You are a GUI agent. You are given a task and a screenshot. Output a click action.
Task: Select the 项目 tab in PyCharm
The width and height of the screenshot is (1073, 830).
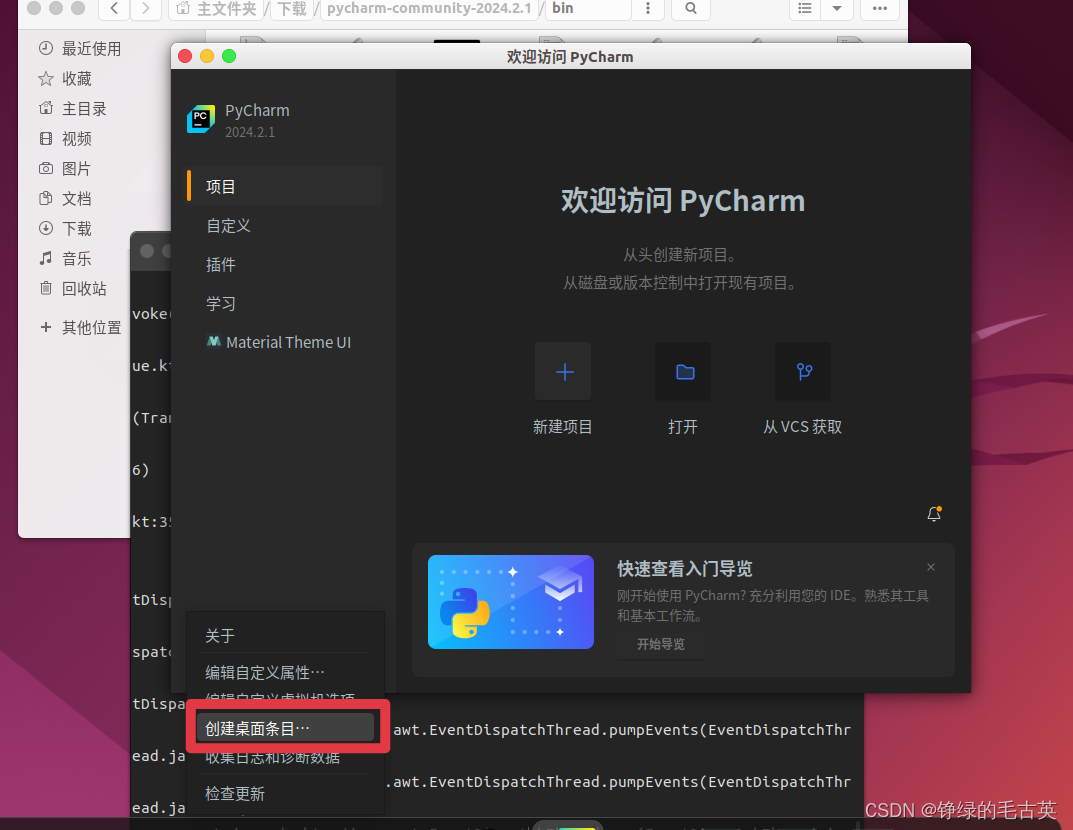[285, 186]
